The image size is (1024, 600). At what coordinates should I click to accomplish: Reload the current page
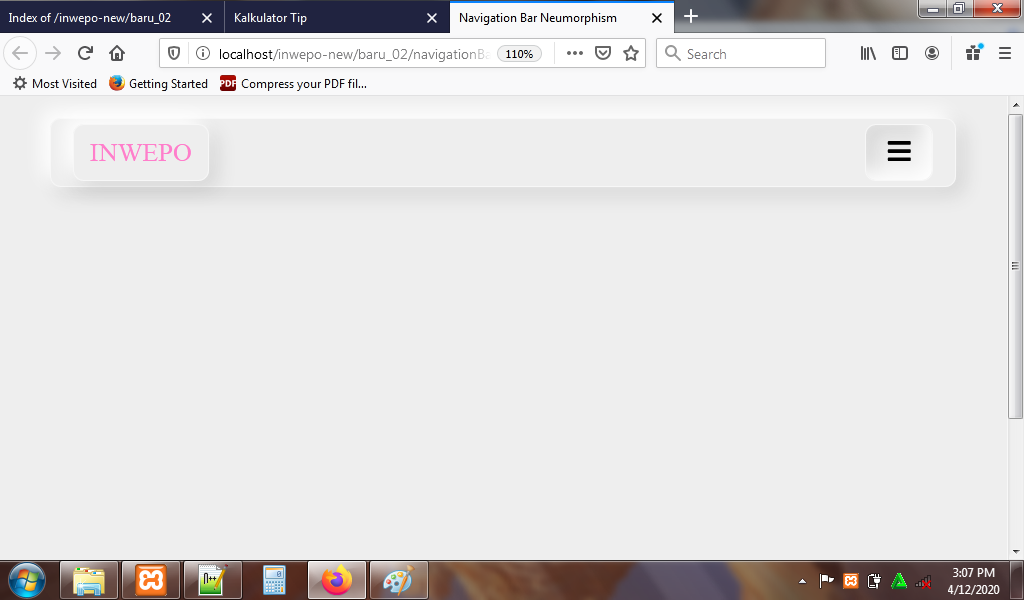point(85,54)
